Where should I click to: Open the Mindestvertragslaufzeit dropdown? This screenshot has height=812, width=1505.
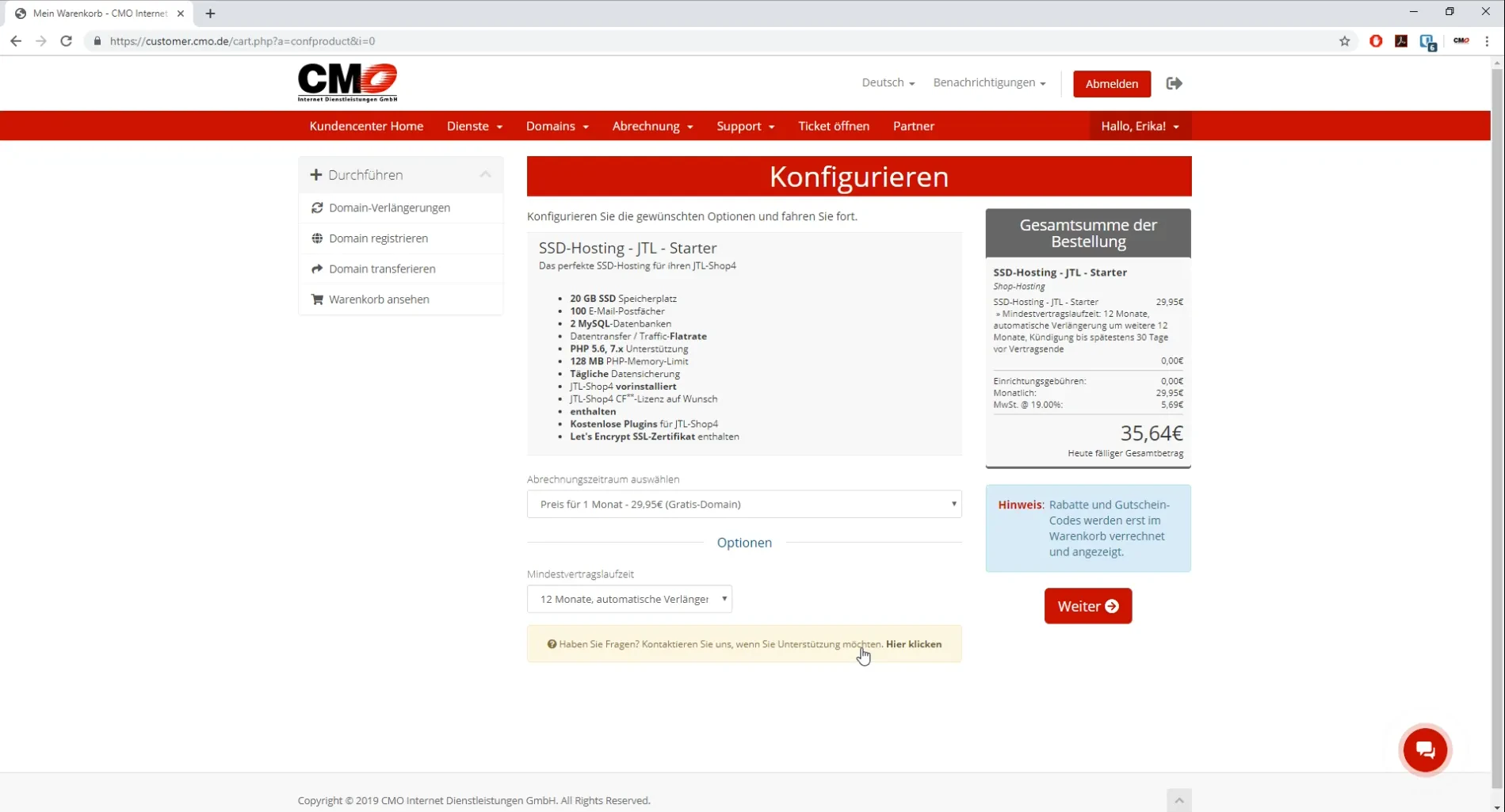click(x=629, y=599)
